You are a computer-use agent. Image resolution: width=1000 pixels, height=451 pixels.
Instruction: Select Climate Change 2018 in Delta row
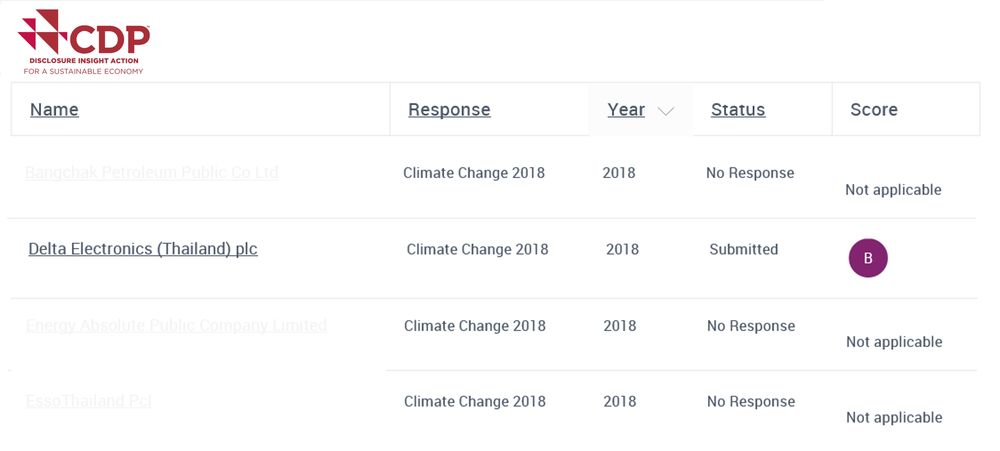(478, 249)
